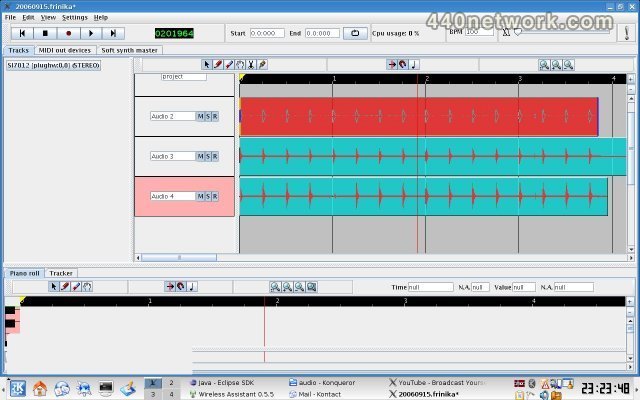The image size is (640, 400).
Task: Click the red record button
Action: [69, 33]
